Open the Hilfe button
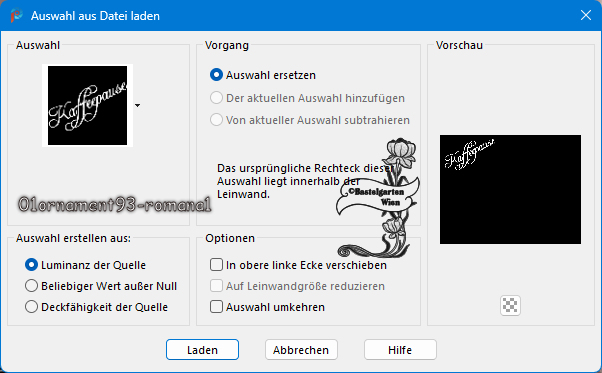This screenshot has height=373, width=602. 400,350
